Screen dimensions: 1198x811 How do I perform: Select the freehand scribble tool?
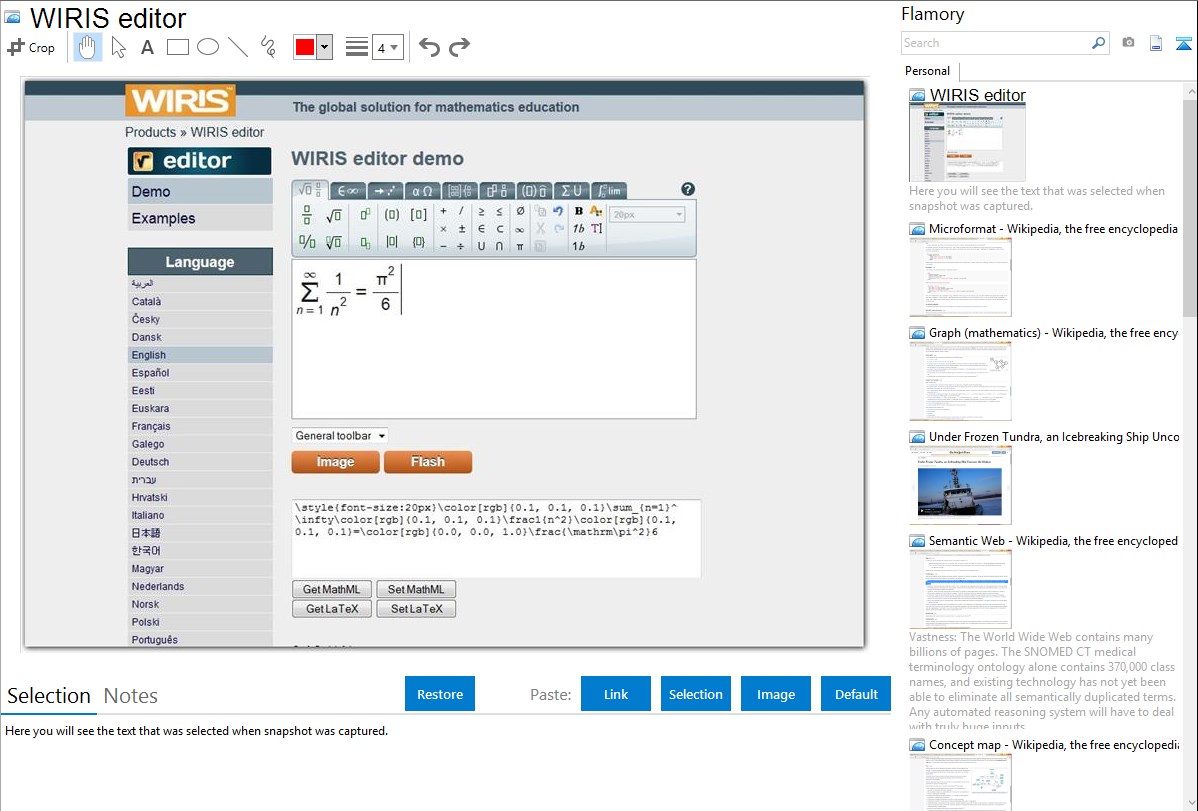click(267, 47)
